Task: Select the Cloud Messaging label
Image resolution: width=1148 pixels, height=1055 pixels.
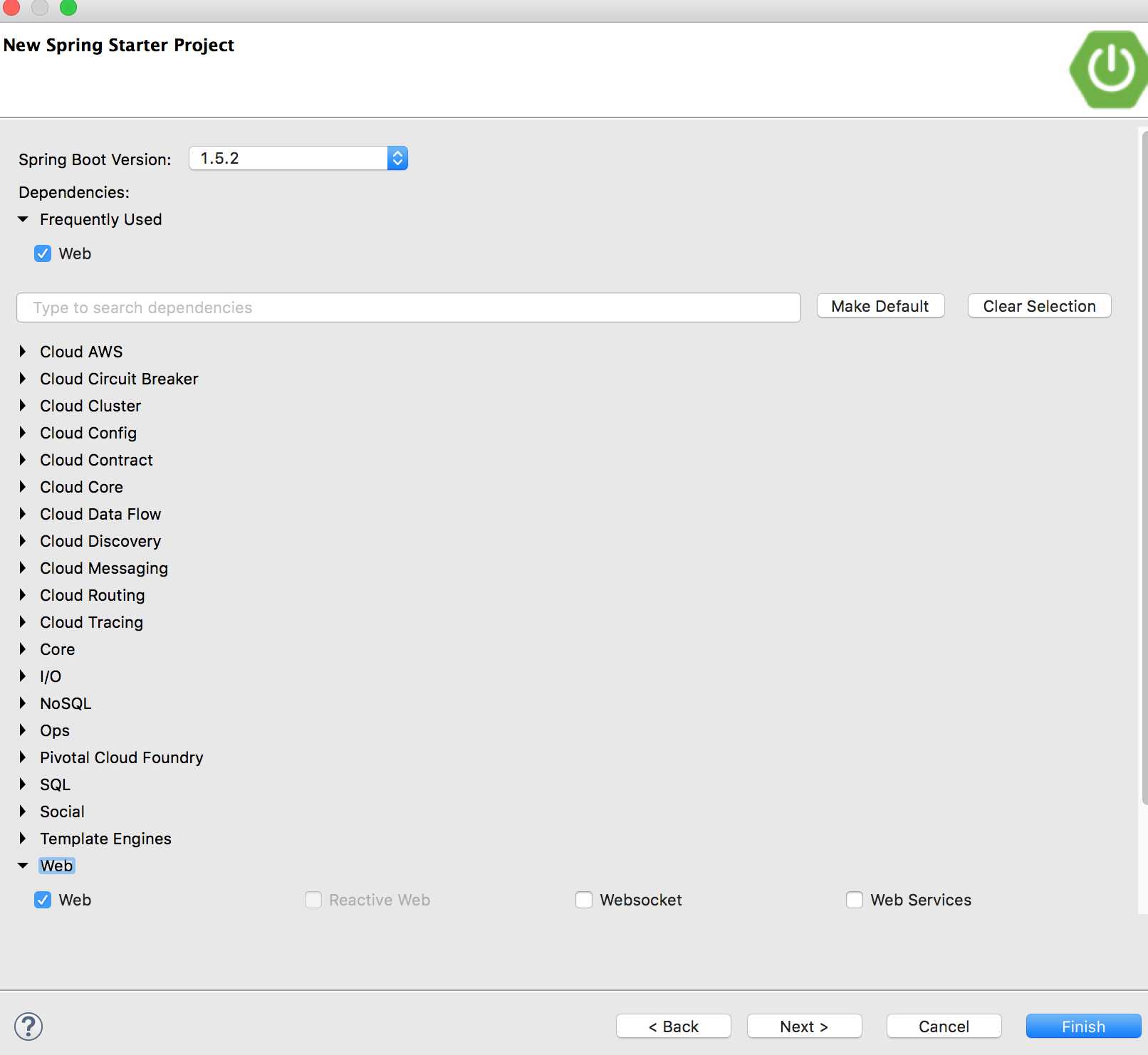Action: point(104,568)
